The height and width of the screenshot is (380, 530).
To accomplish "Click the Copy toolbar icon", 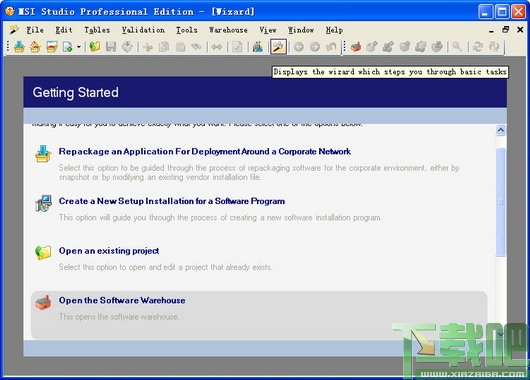I will pos(164,47).
